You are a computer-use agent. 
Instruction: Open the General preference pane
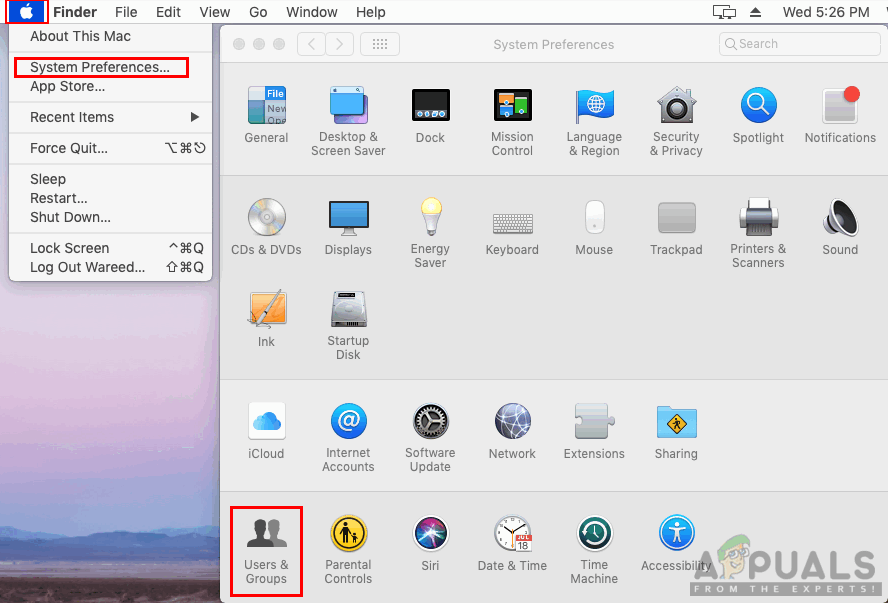[266, 115]
